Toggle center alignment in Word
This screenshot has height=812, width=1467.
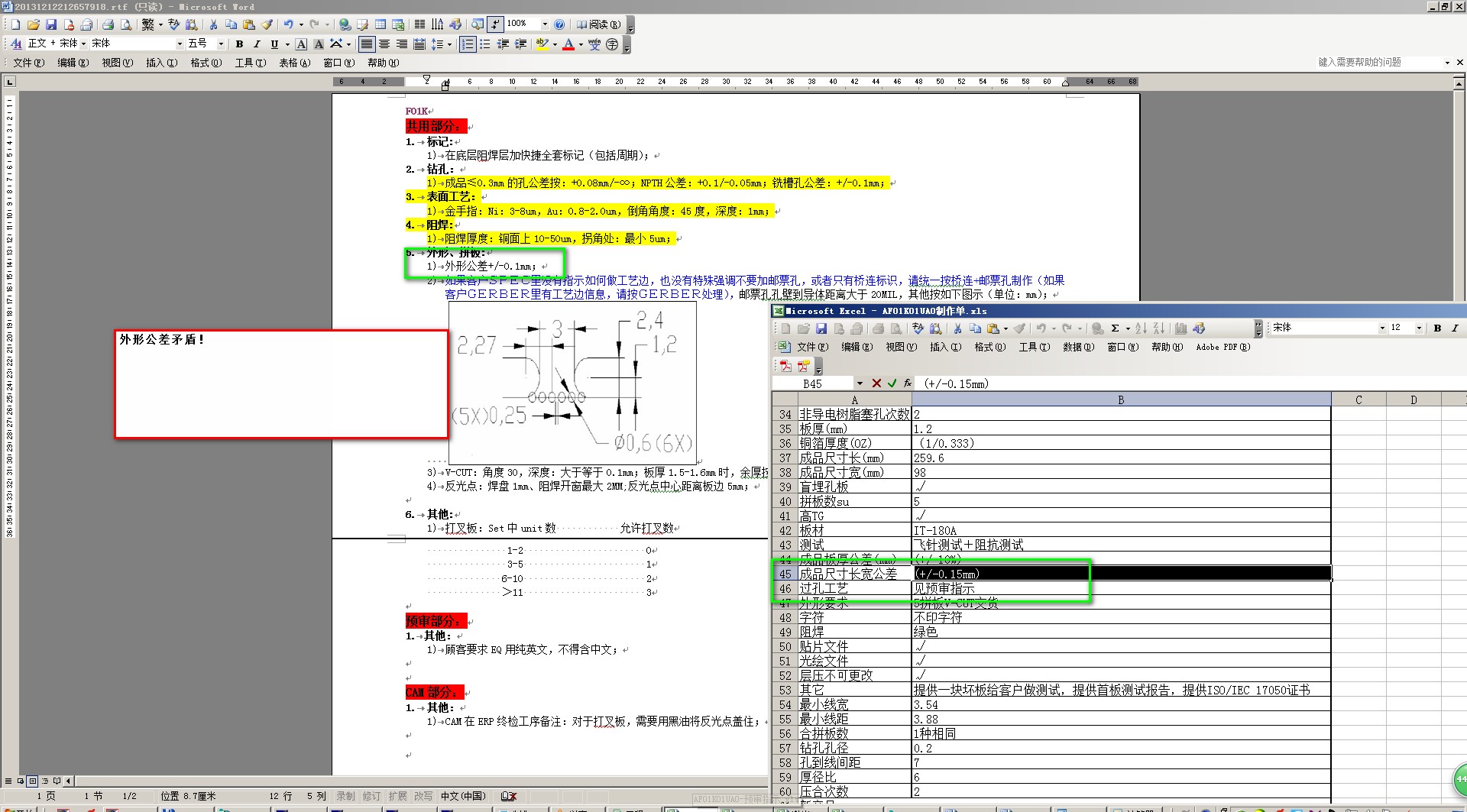click(x=384, y=44)
